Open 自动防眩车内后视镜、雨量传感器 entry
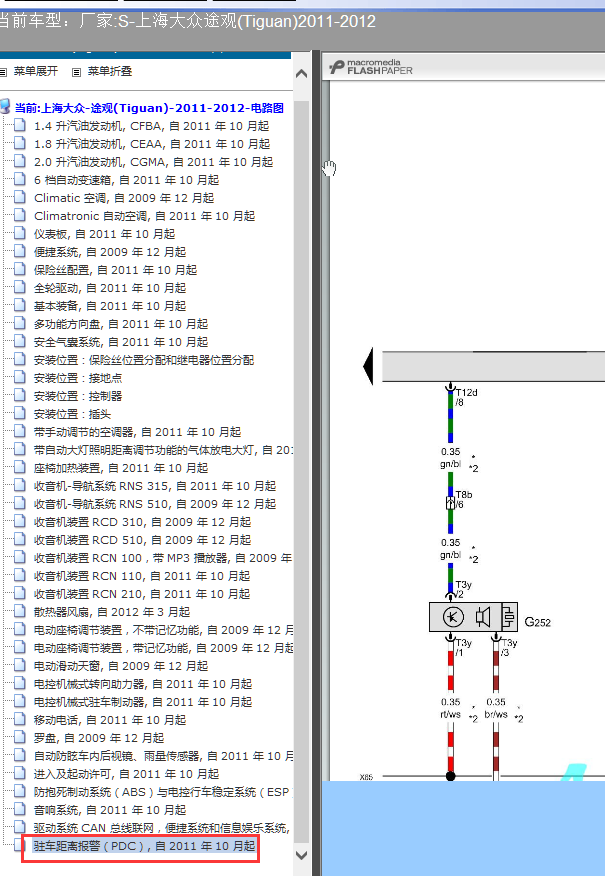 (163, 756)
